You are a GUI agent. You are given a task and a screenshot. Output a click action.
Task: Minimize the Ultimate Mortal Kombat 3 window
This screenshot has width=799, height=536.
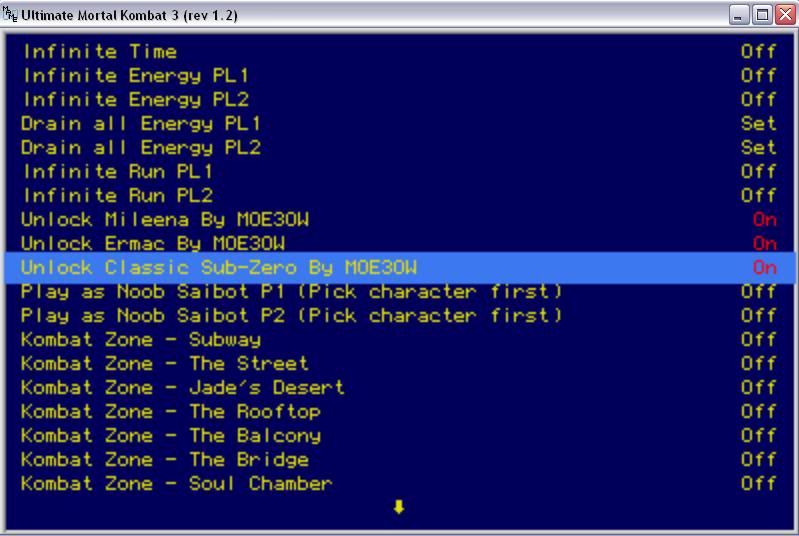pos(739,15)
